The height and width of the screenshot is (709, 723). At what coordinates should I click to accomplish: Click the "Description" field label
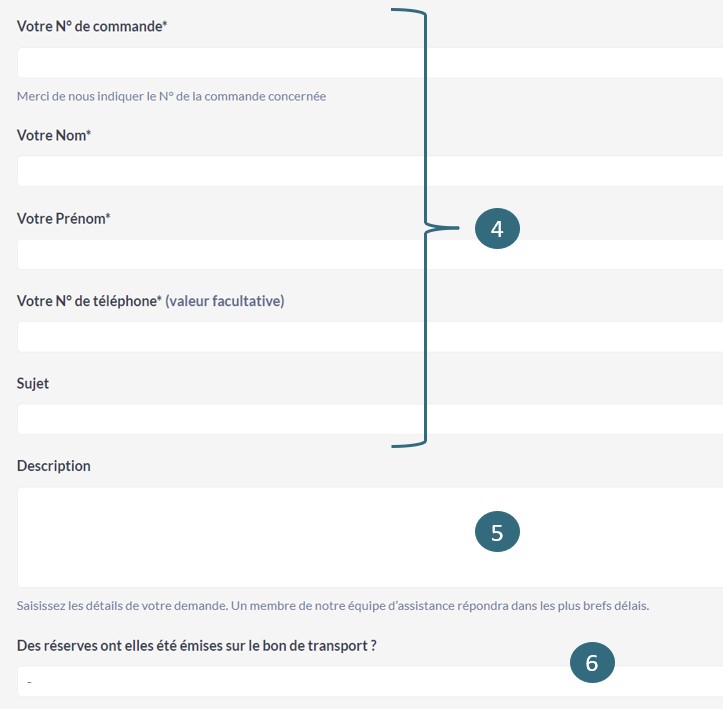pos(54,466)
